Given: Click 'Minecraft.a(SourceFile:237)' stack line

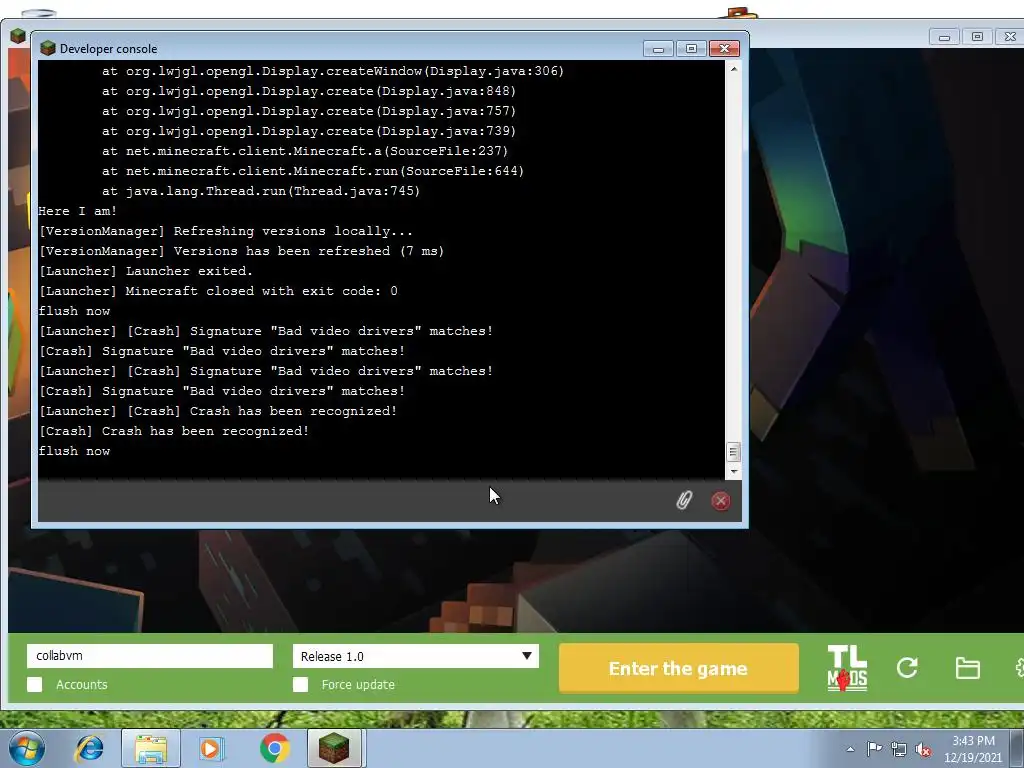Looking at the screenshot, I should 305,151.
